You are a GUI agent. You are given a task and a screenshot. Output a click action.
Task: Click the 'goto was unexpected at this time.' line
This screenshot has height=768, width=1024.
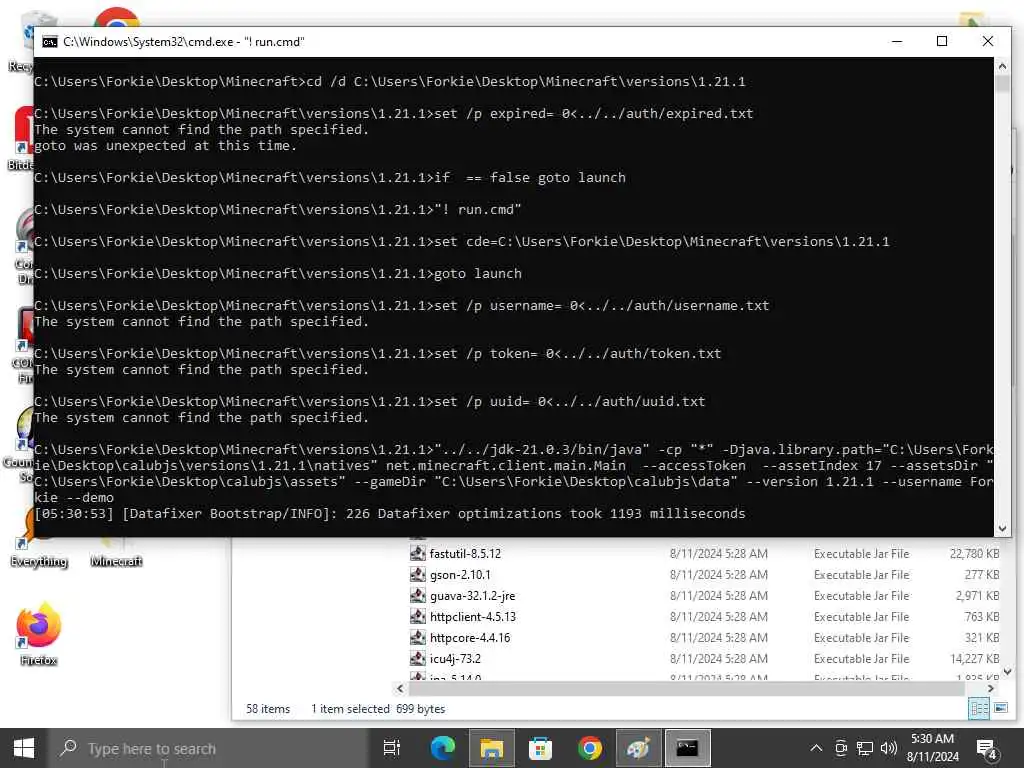click(x=165, y=146)
